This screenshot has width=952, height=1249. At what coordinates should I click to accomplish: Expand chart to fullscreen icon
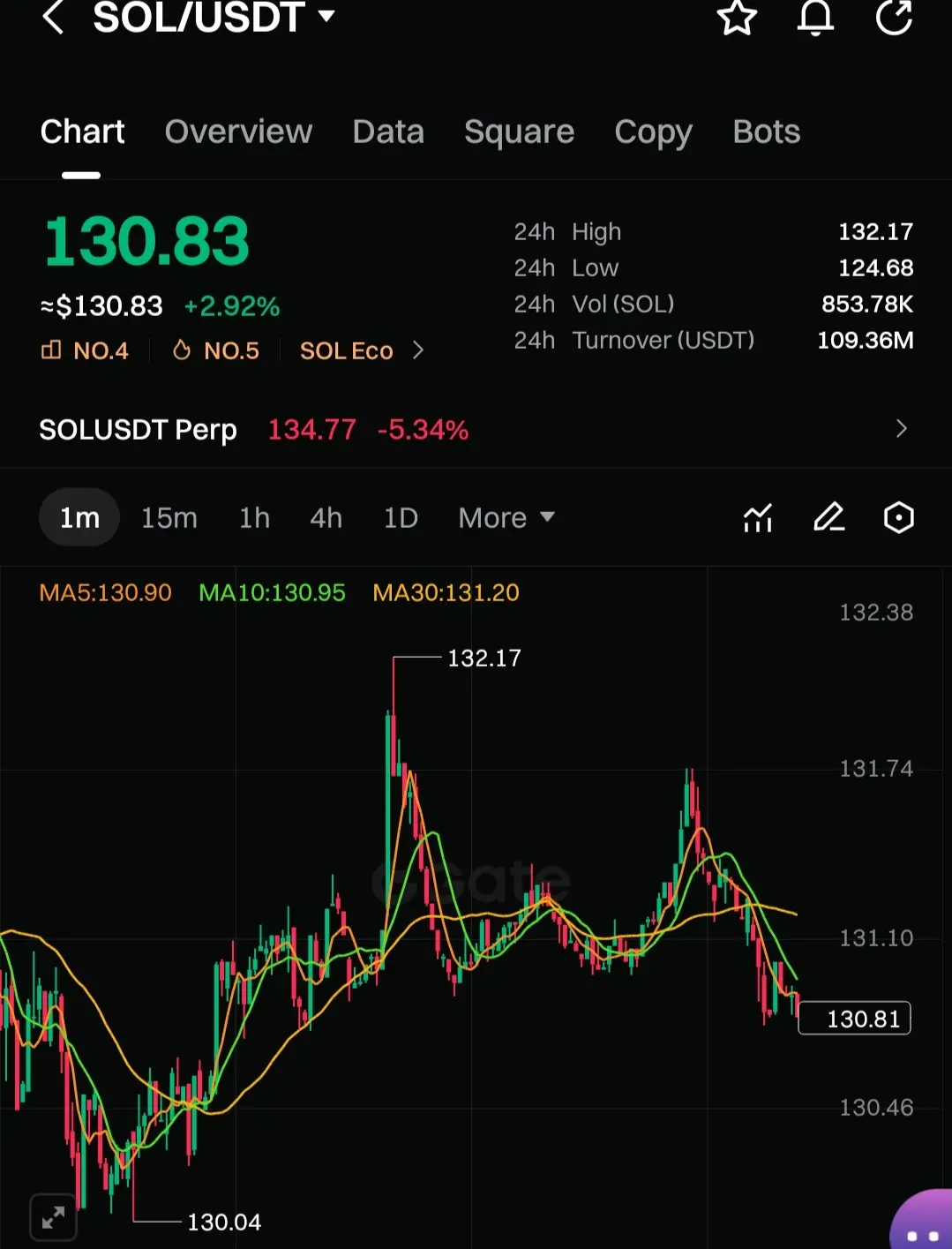point(53,1217)
